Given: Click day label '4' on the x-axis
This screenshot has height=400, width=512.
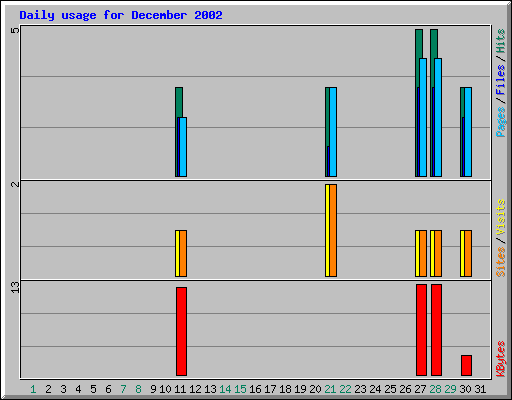Looking at the screenshot, I should tap(78, 389).
